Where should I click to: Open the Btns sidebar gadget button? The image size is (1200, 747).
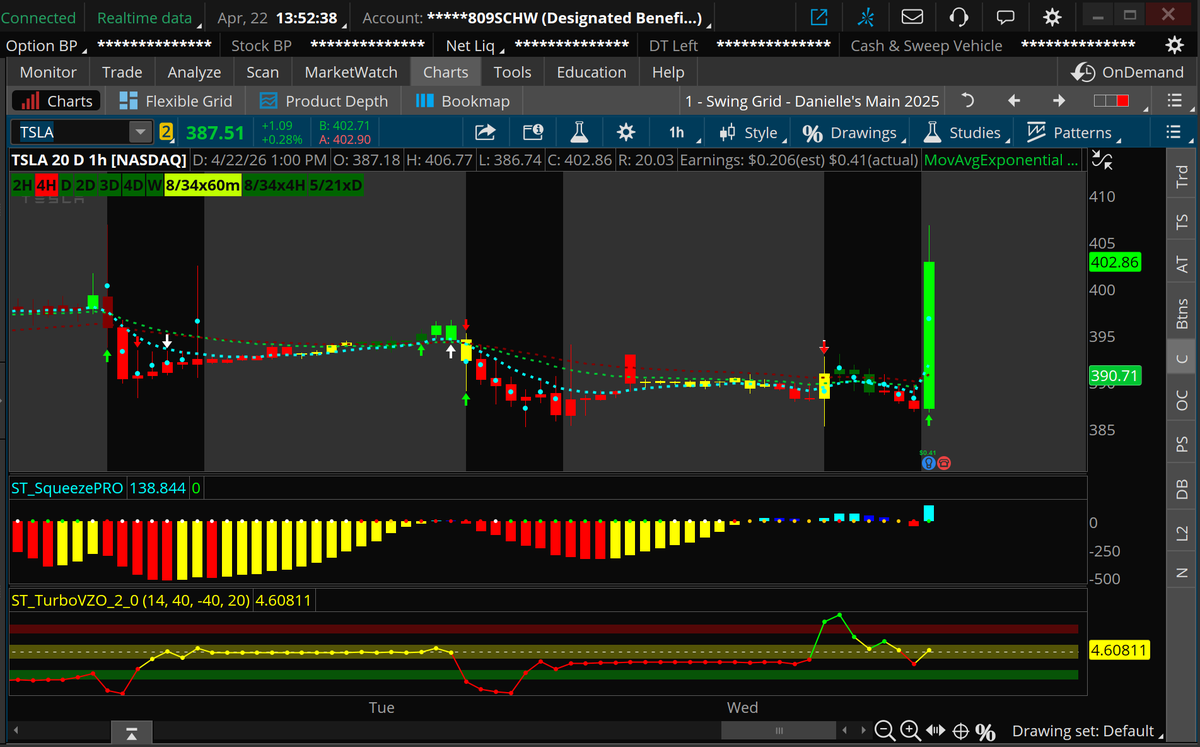[x=1182, y=314]
